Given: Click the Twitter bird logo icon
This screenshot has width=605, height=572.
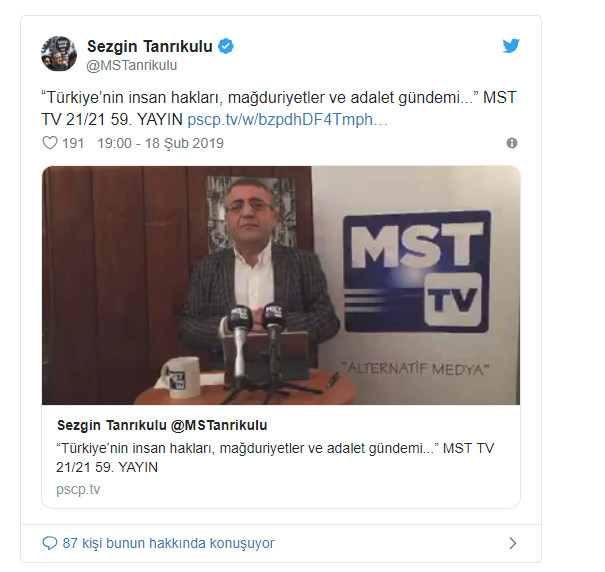Looking at the screenshot, I should click(511, 46).
